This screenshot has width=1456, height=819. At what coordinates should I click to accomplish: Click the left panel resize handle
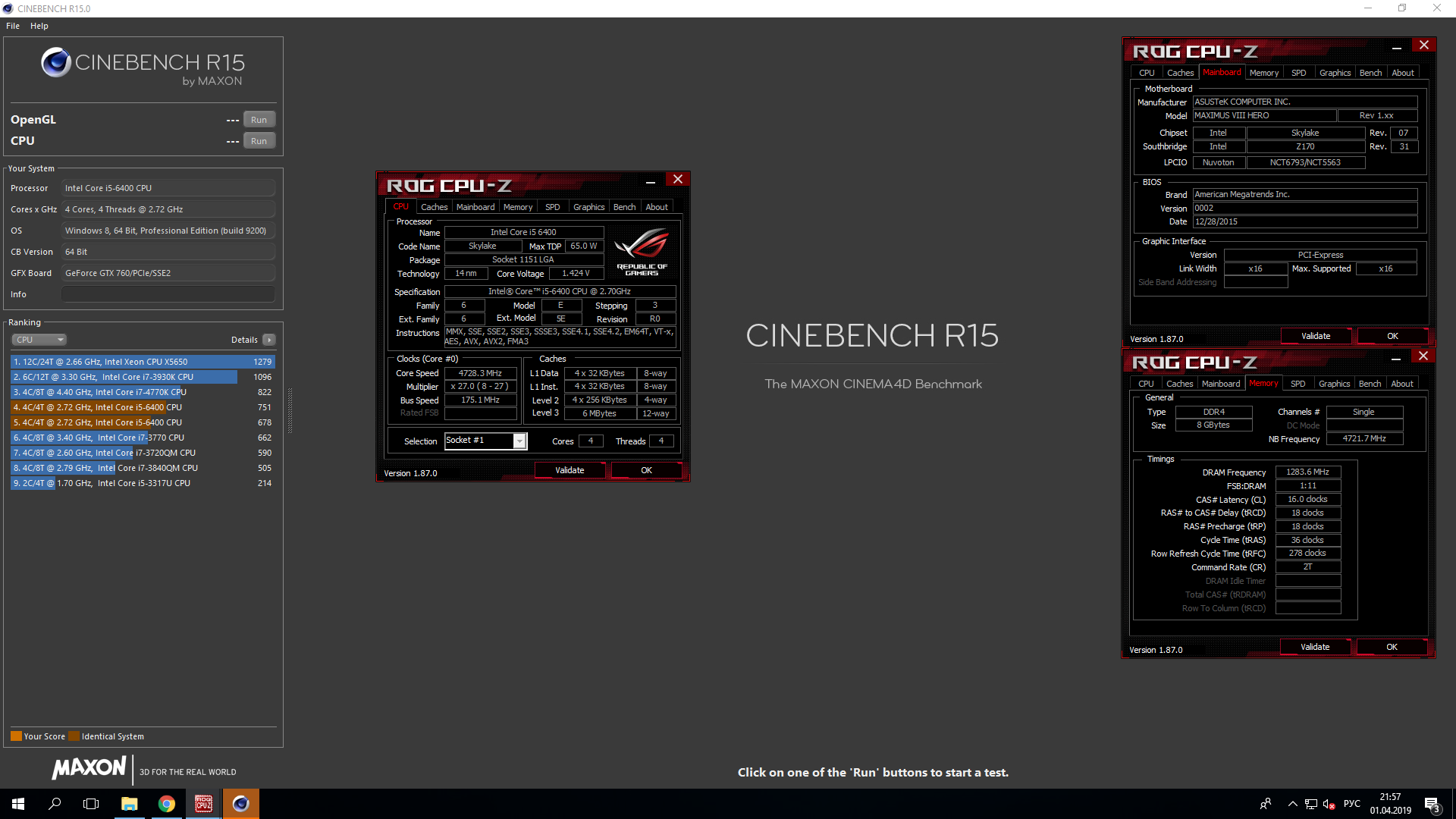pos(290,409)
